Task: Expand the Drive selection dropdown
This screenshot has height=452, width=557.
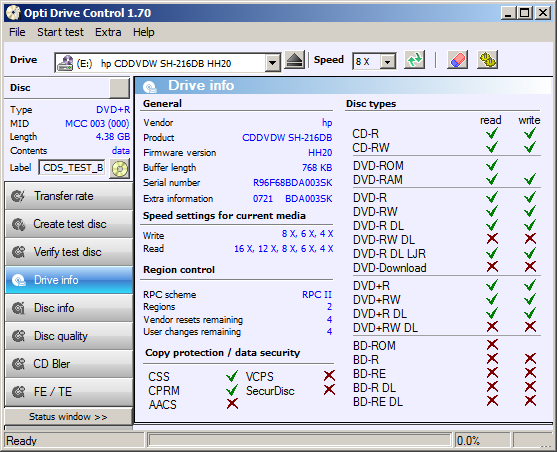Action: pos(272,63)
